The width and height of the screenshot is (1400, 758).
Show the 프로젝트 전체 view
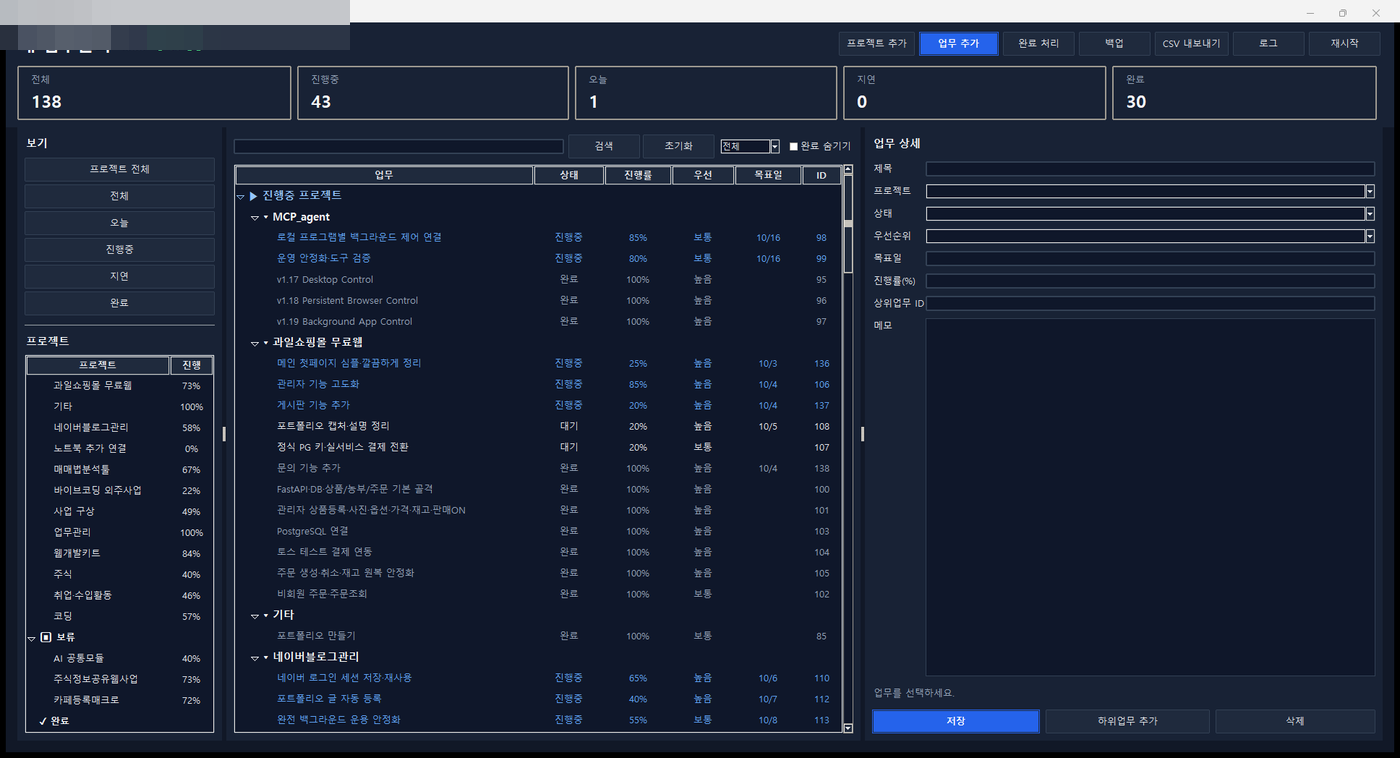[x=119, y=169]
